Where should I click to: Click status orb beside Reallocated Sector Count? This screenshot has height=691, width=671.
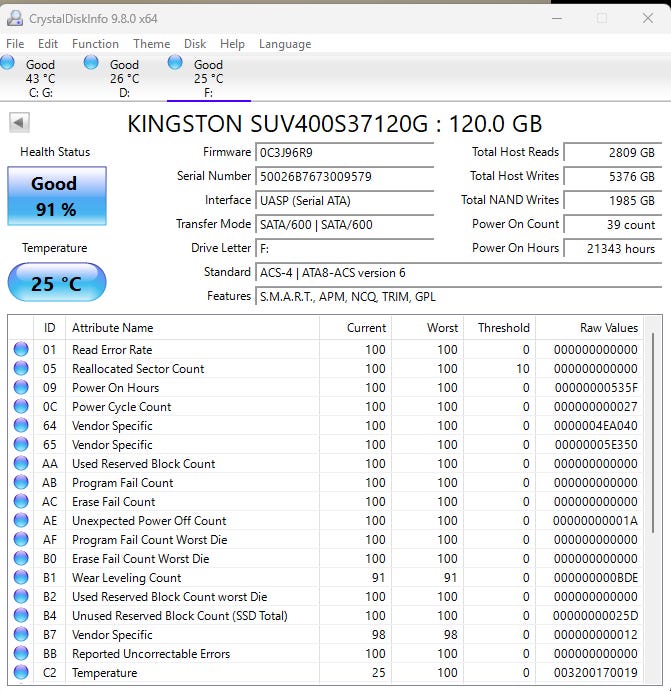pos(21,369)
